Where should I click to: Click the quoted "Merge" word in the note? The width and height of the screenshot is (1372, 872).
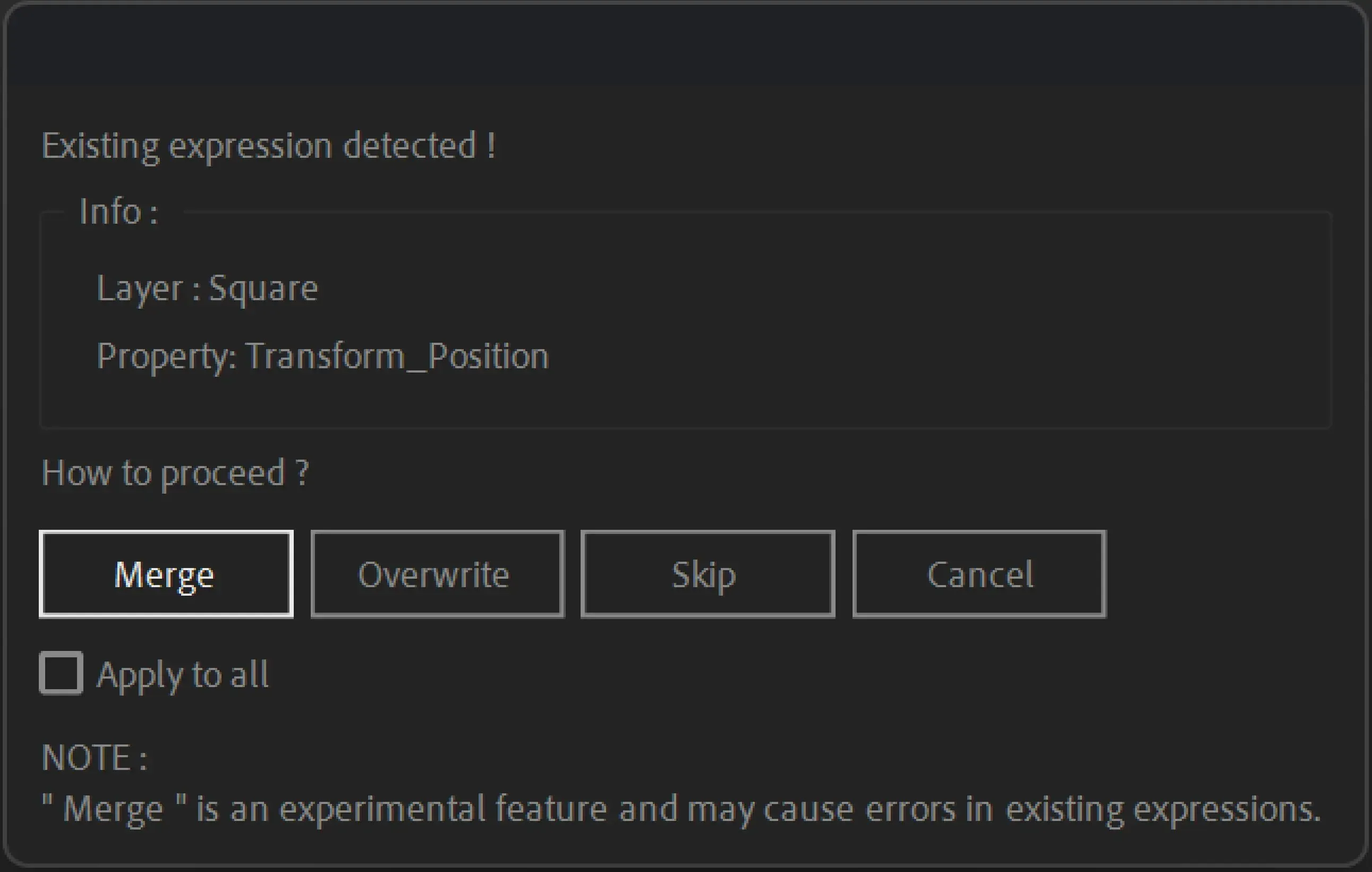pos(113,809)
